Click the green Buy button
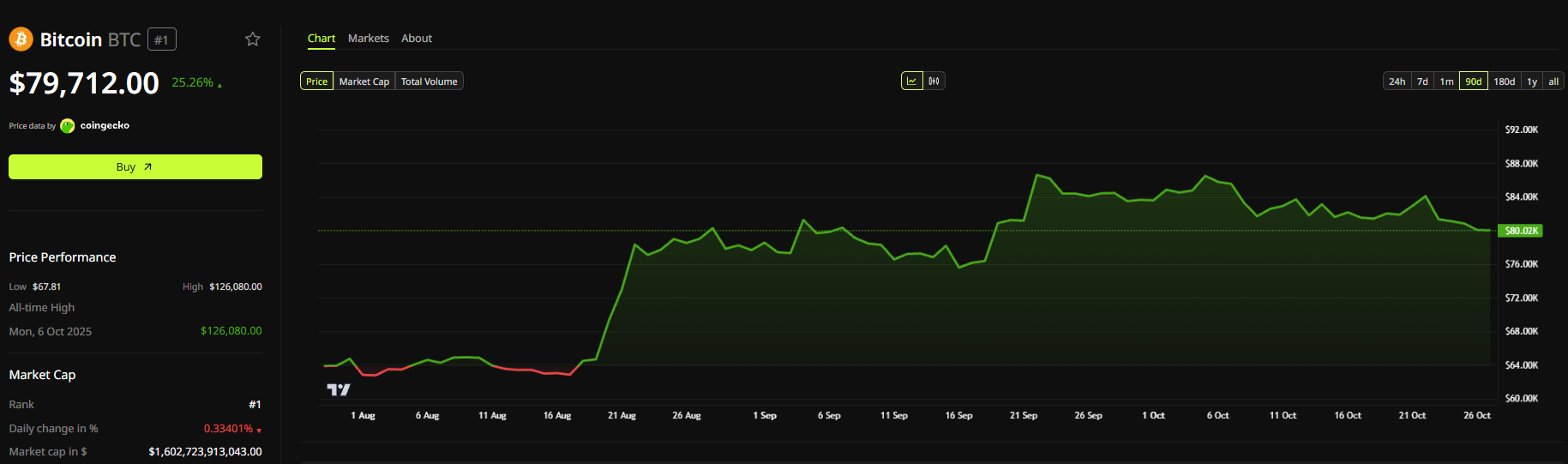The height and width of the screenshot is (464, 1568). [x=135, y=166]
